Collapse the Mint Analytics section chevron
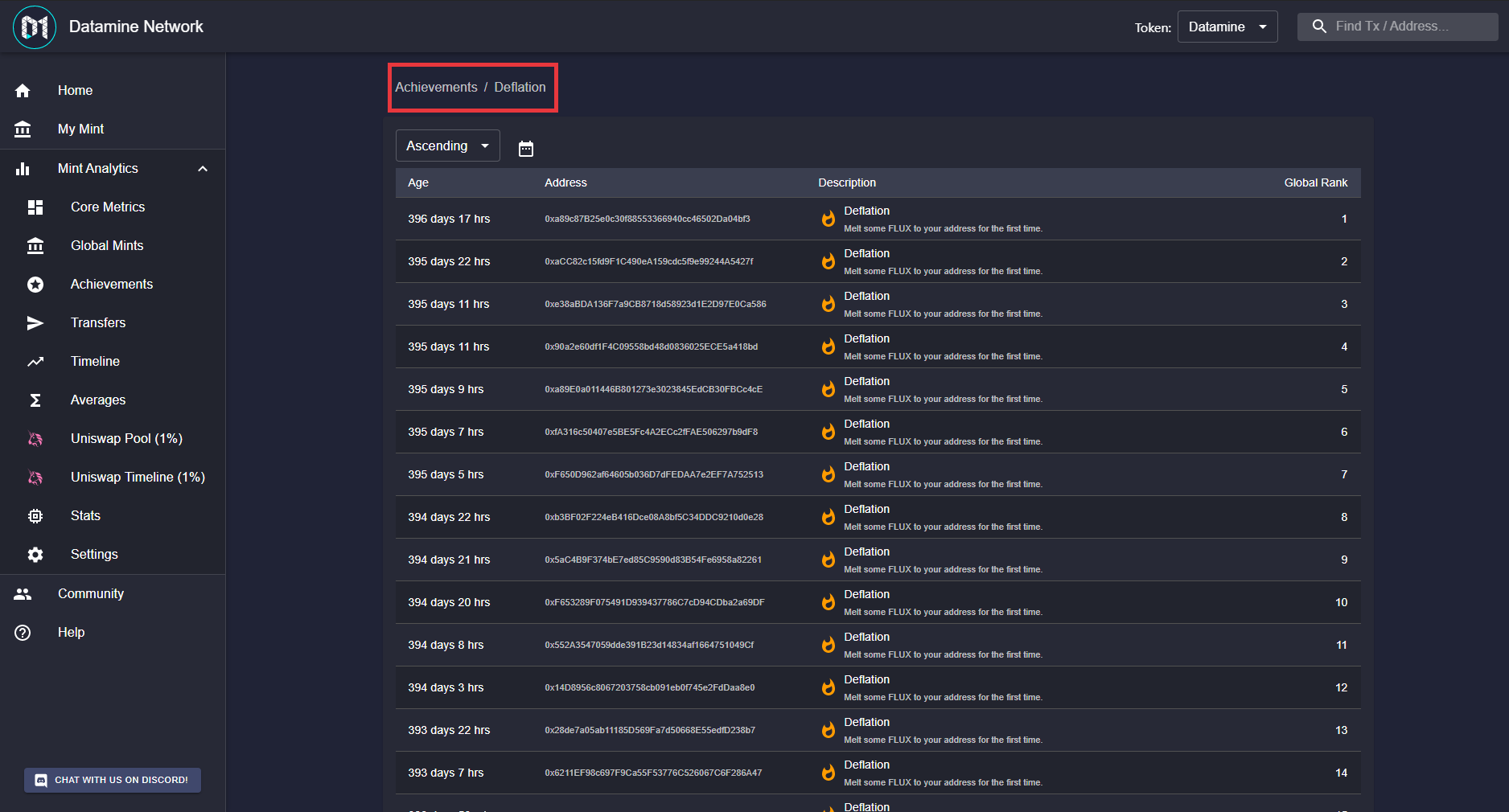This screenshot has width=1509, height=812. (203, 168)
